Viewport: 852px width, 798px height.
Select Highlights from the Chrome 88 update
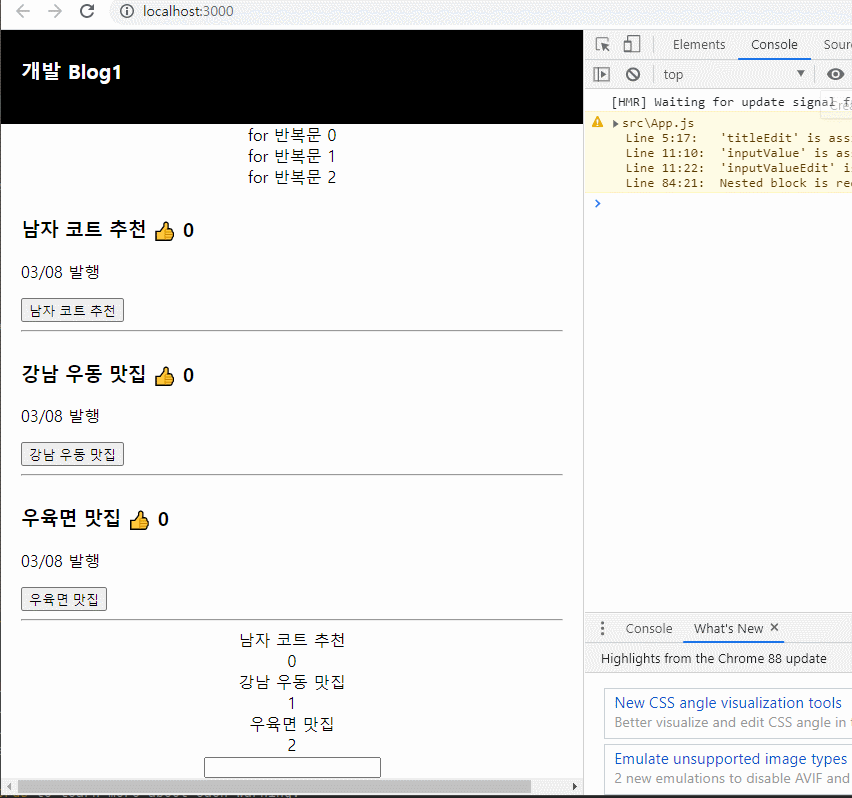pos(713,659)
